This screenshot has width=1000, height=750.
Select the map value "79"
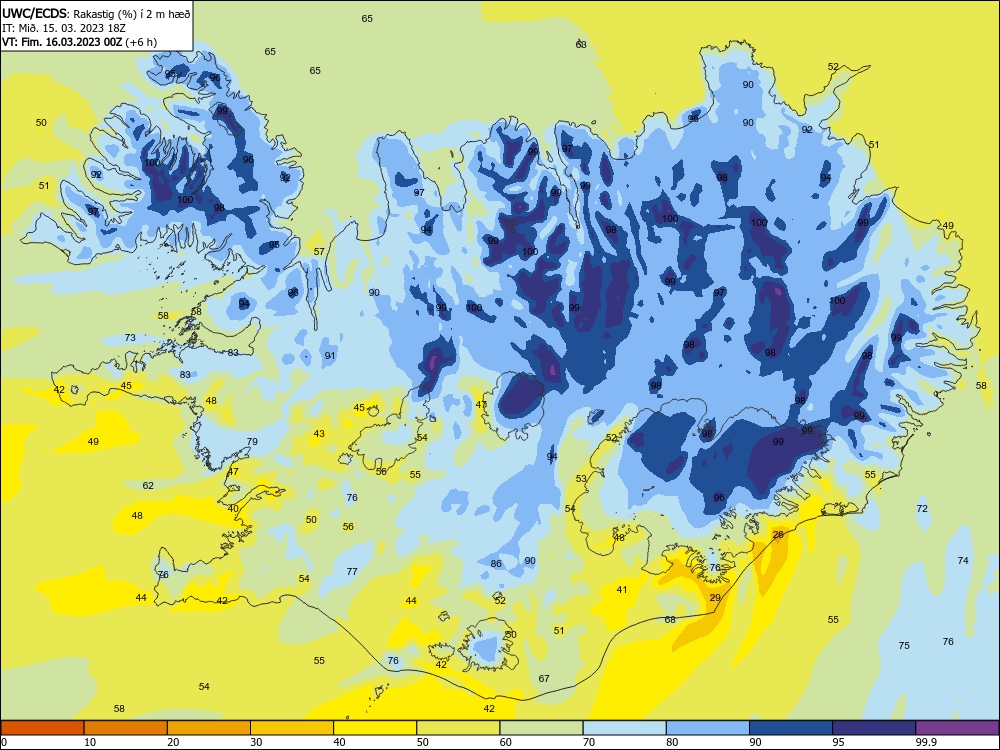[252, 441]
